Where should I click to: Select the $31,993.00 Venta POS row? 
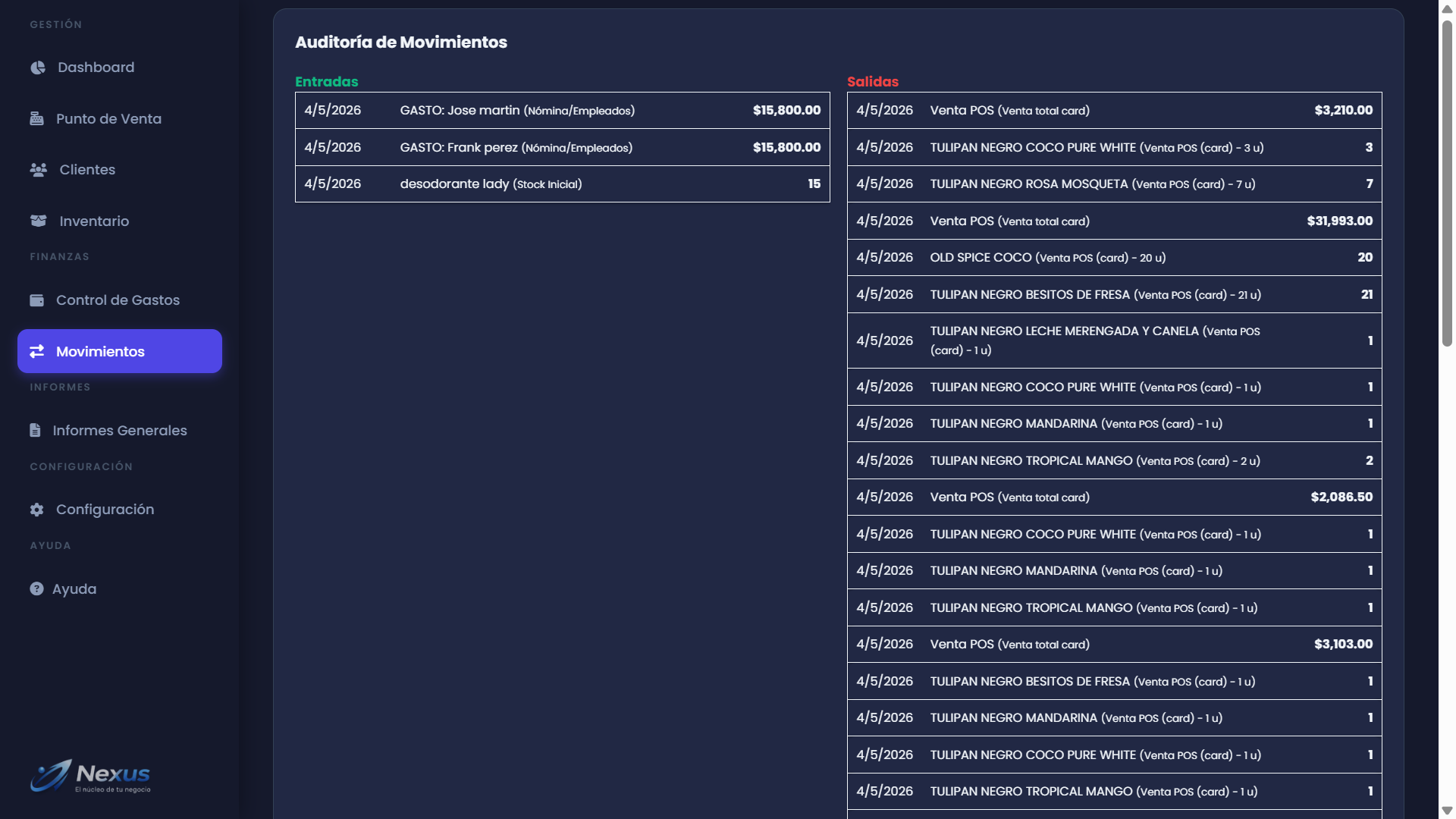[x=1114, y=221]
